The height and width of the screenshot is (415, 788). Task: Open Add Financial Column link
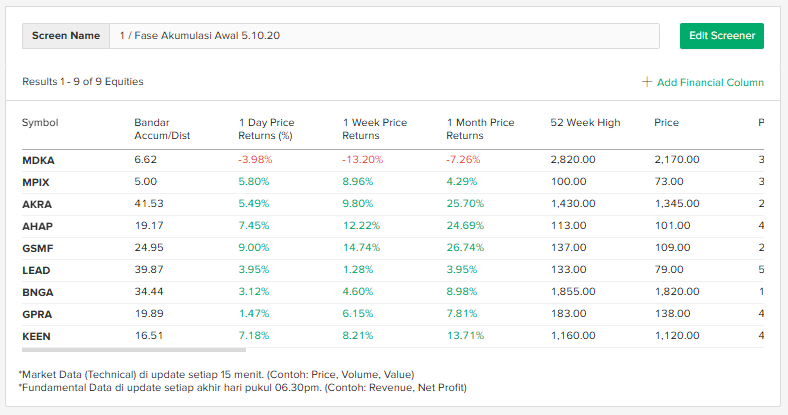click(x=710, y=82)
